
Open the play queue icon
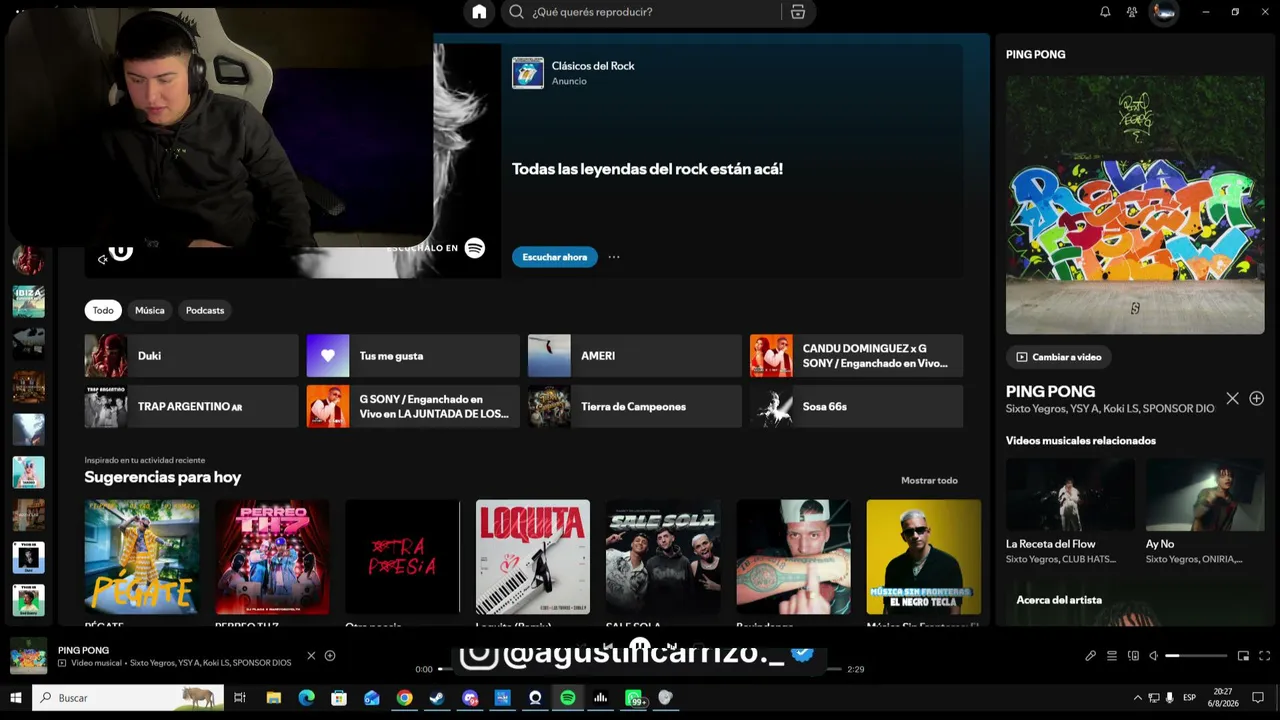1112,656
